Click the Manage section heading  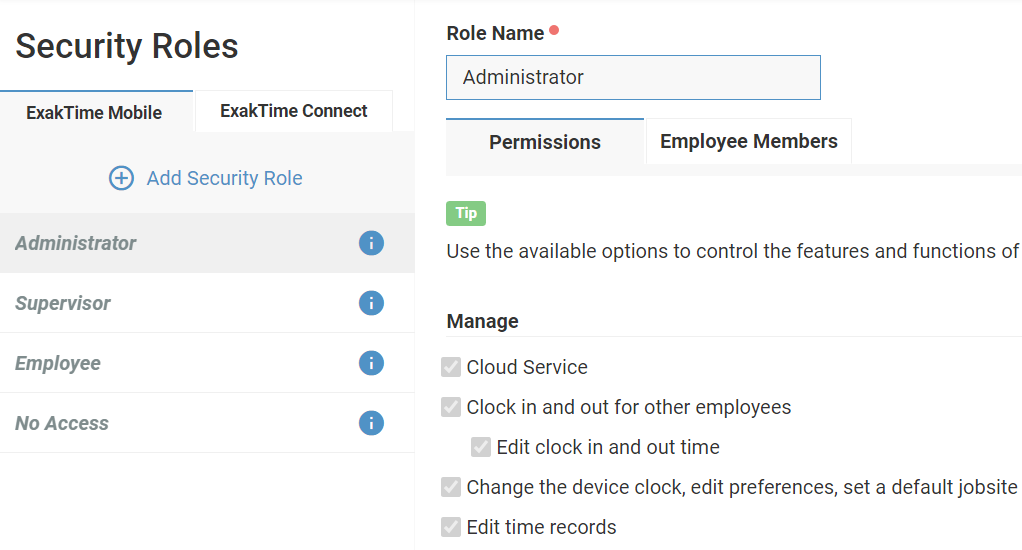(482, 321)
